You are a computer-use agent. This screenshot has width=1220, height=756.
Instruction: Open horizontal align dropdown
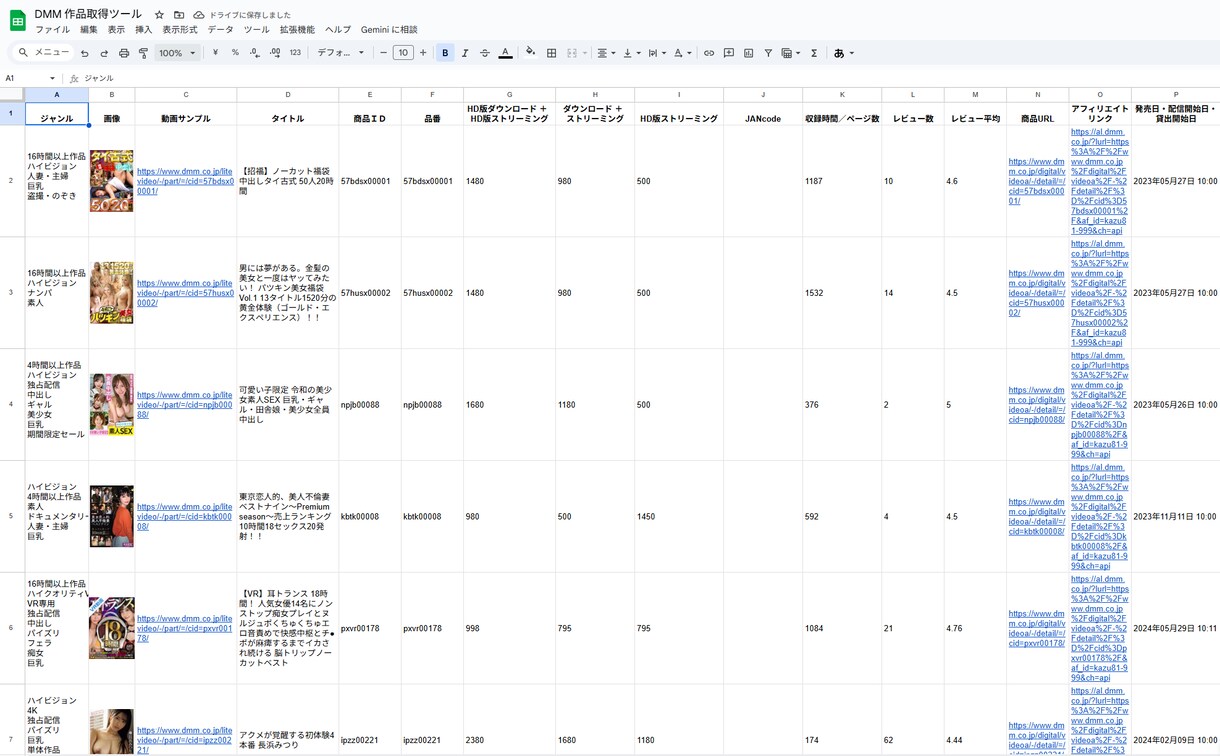[x=606, y=53]
